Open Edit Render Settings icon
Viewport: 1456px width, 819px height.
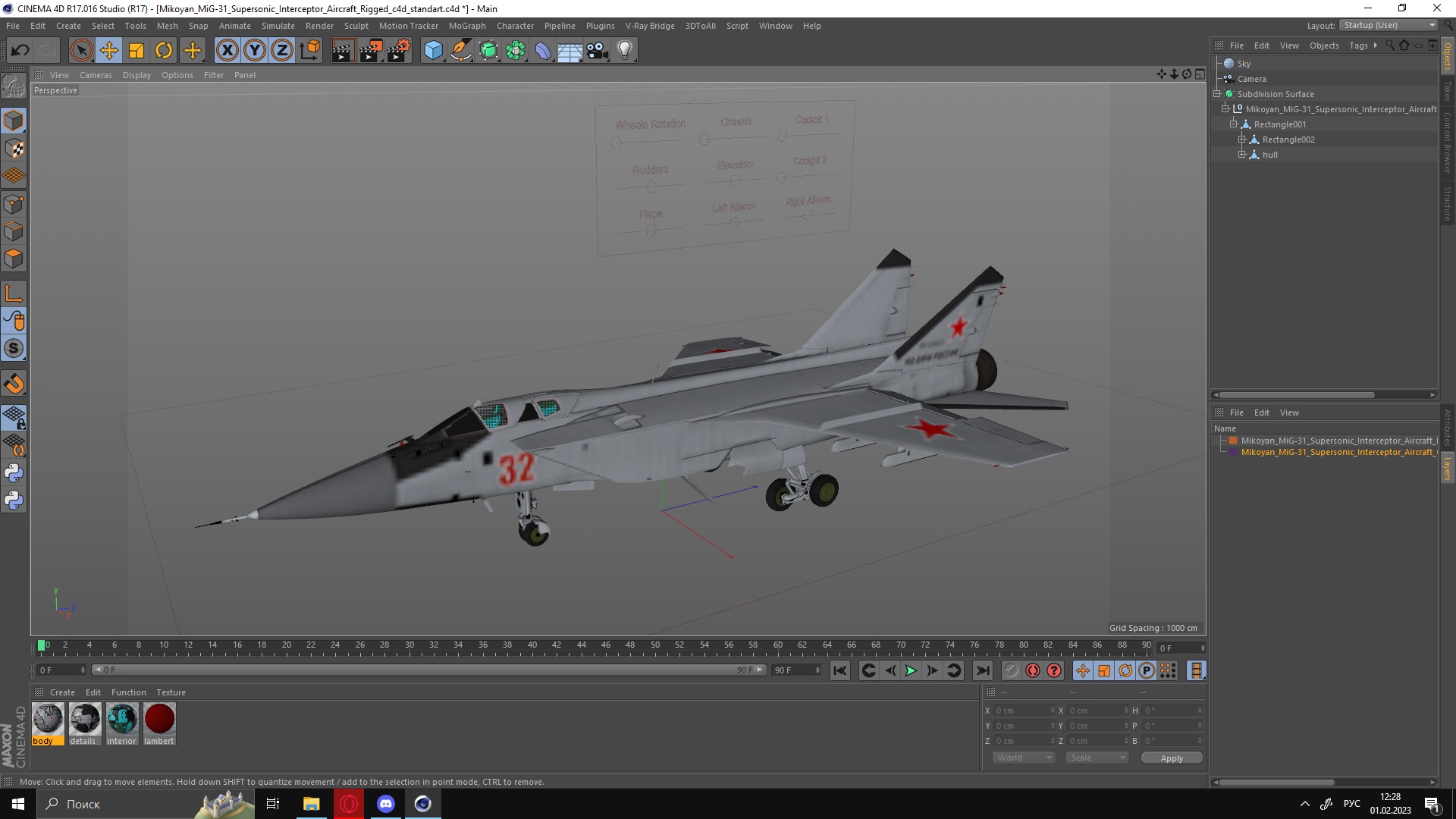coord(399,51)
